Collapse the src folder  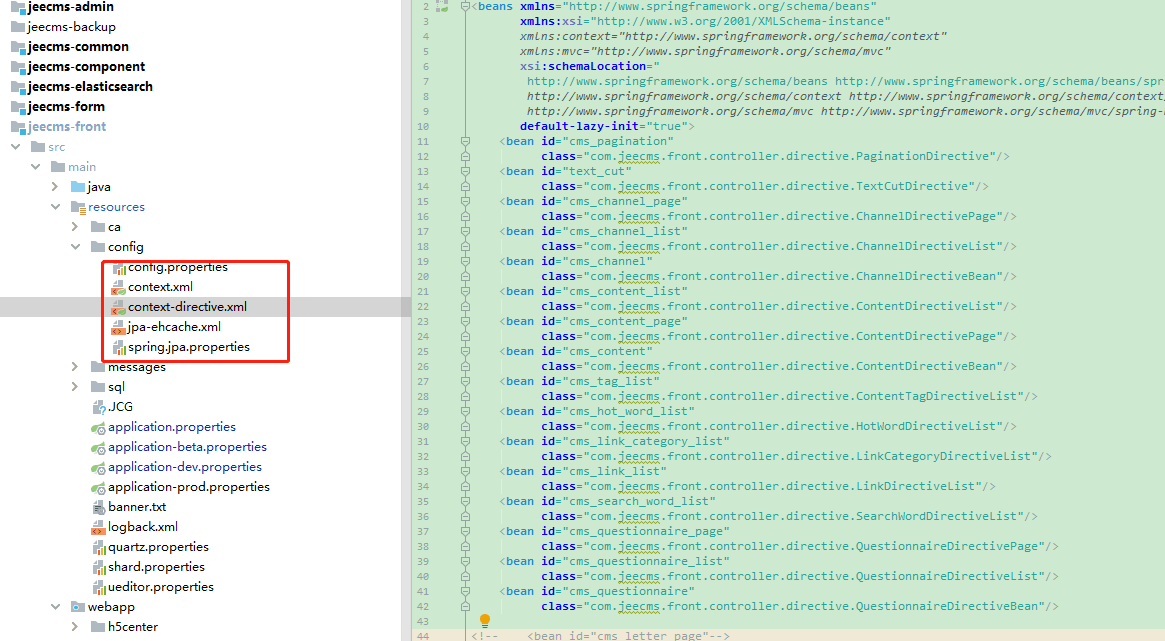coord(16,147)
